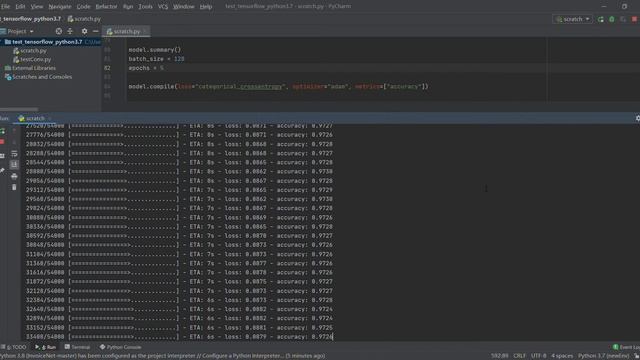Click the green Rerun icon in Run panel
This screenshot has width=640, height=360.
coord(2,131)
